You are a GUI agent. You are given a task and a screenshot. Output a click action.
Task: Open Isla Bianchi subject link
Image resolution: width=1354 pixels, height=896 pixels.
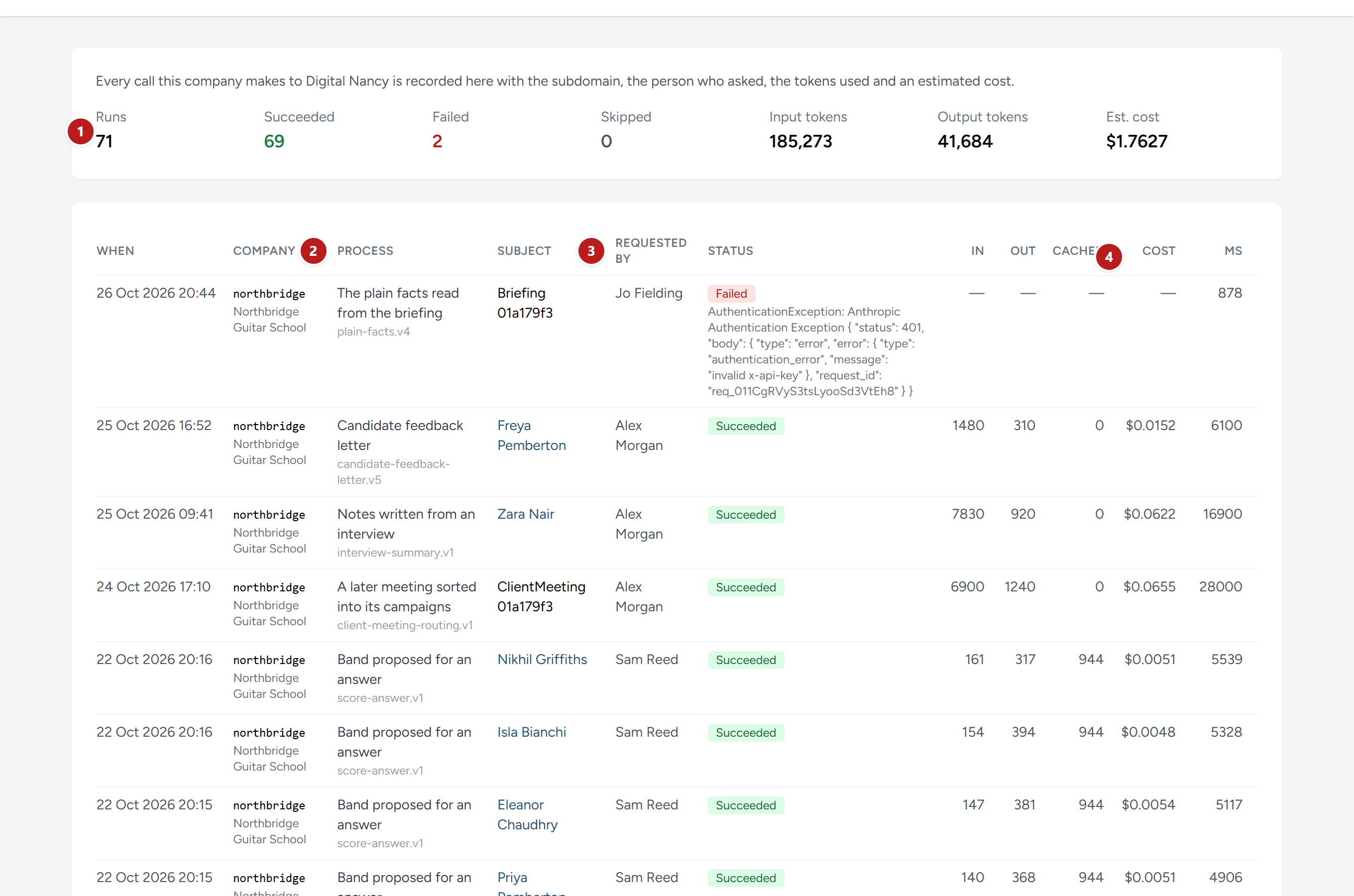tap(531, 732)
